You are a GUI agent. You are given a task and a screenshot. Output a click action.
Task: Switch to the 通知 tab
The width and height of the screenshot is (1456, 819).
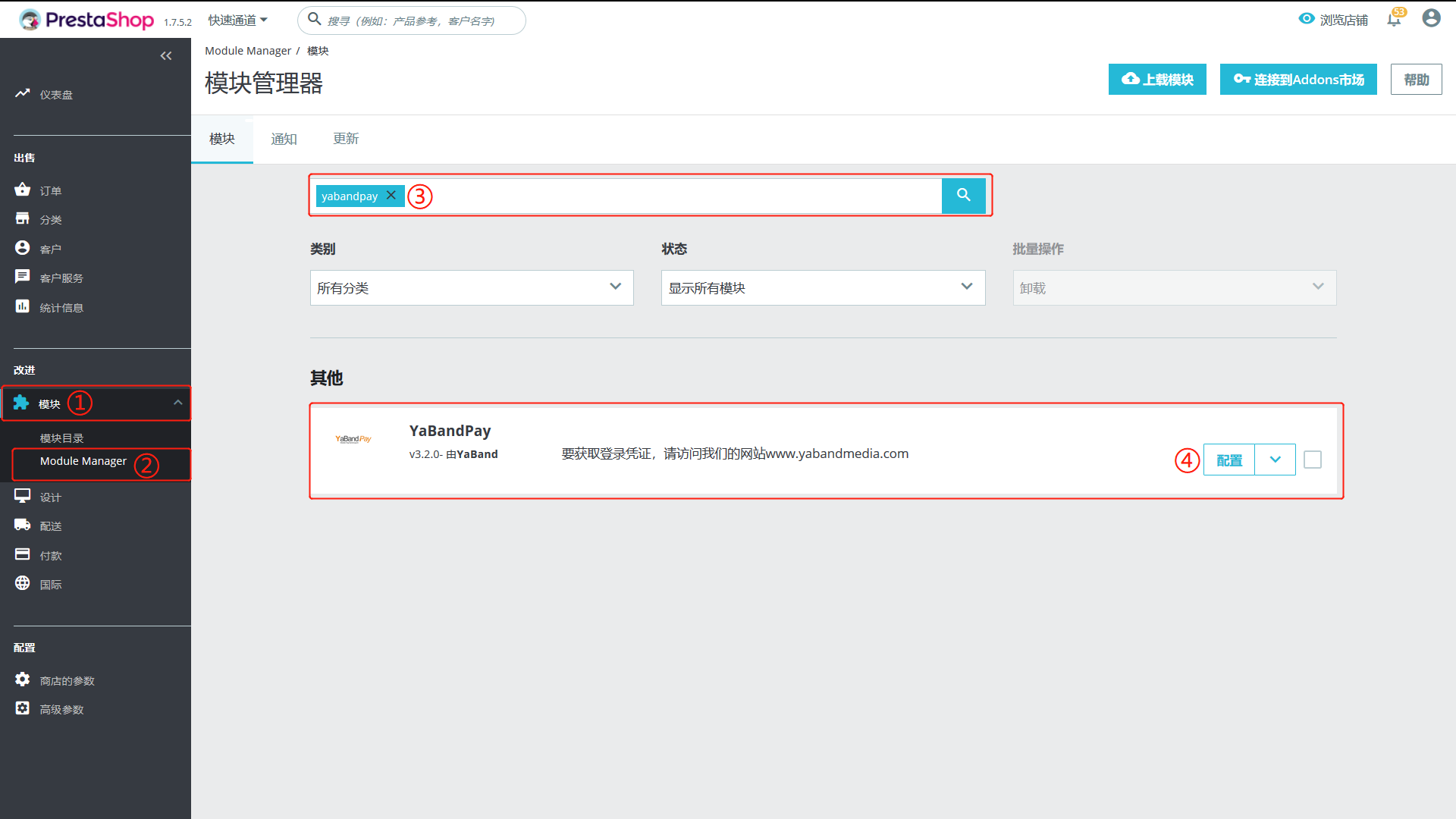[x=284, y=139]
